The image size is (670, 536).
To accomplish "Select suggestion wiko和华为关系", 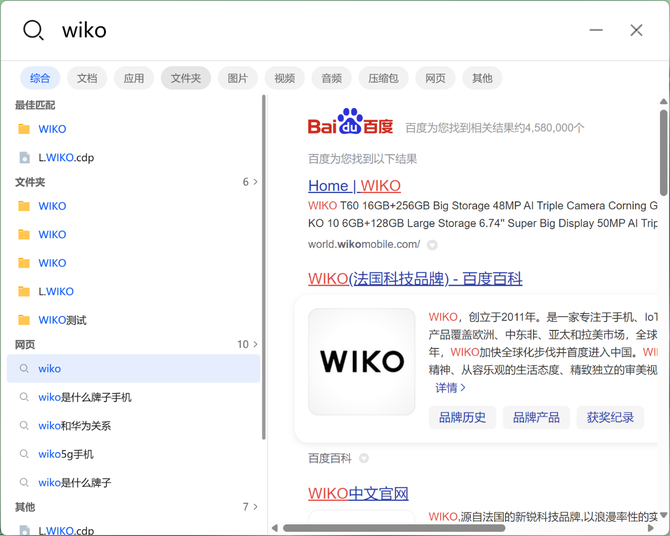I will point(74,426).
